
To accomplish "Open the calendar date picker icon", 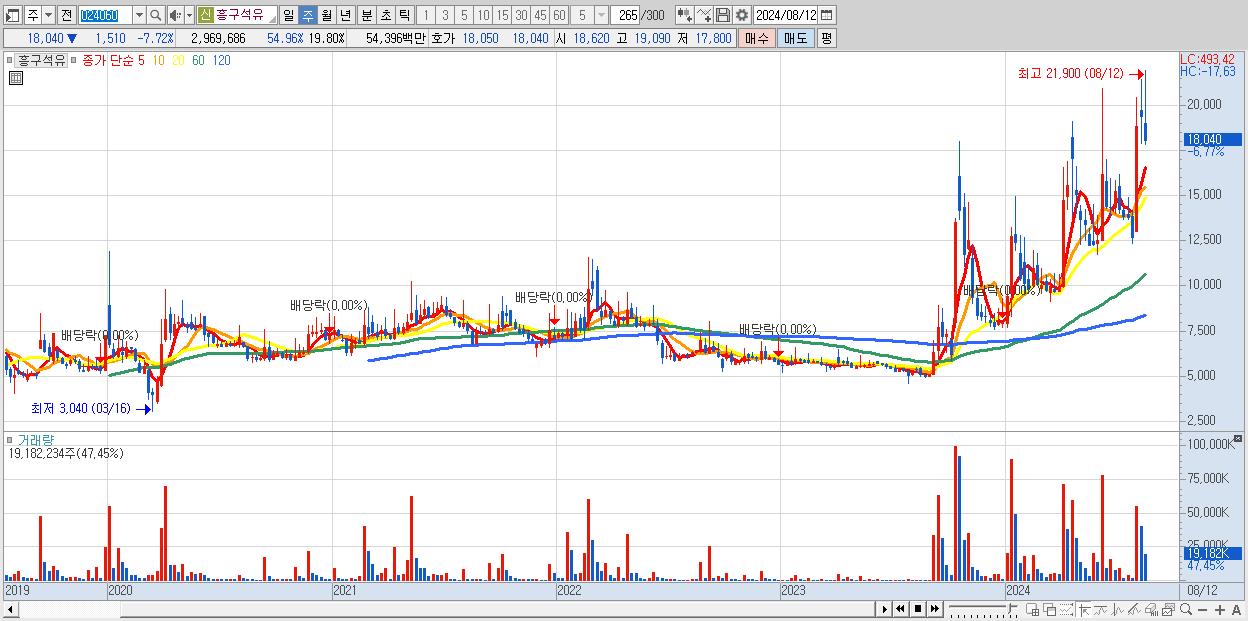I will coord(826,15).
